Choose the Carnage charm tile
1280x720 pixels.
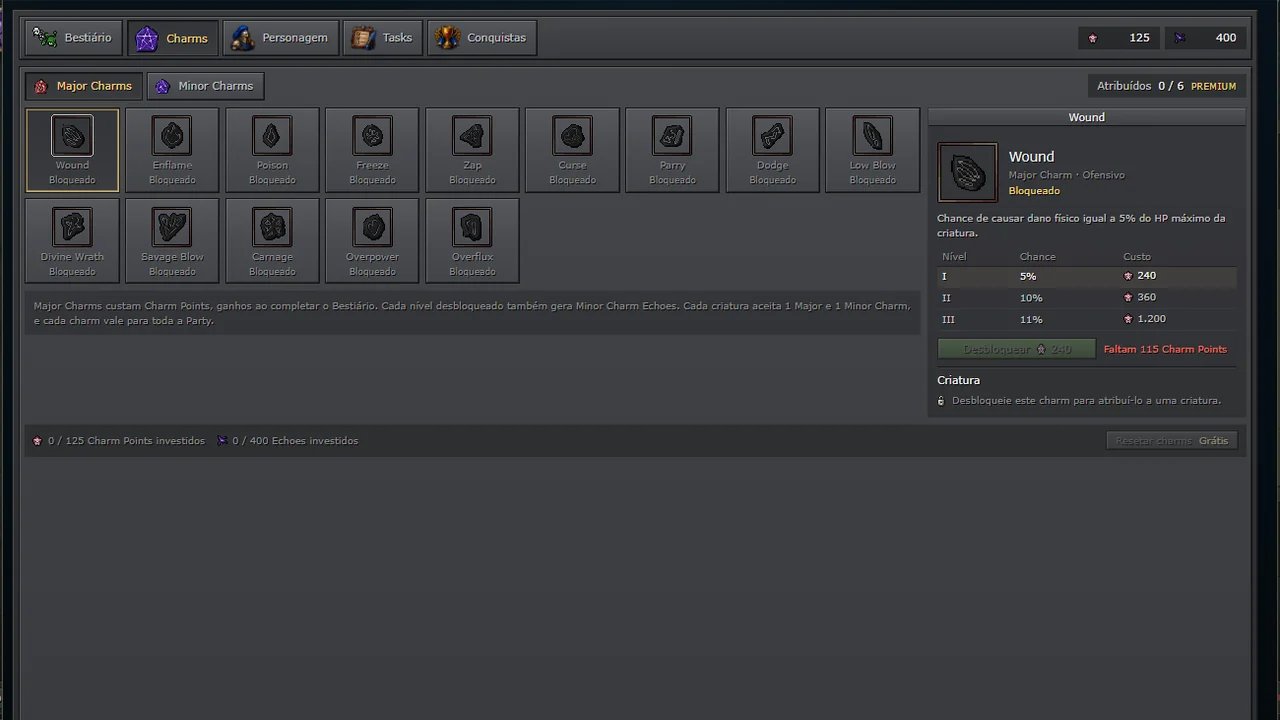272,241
